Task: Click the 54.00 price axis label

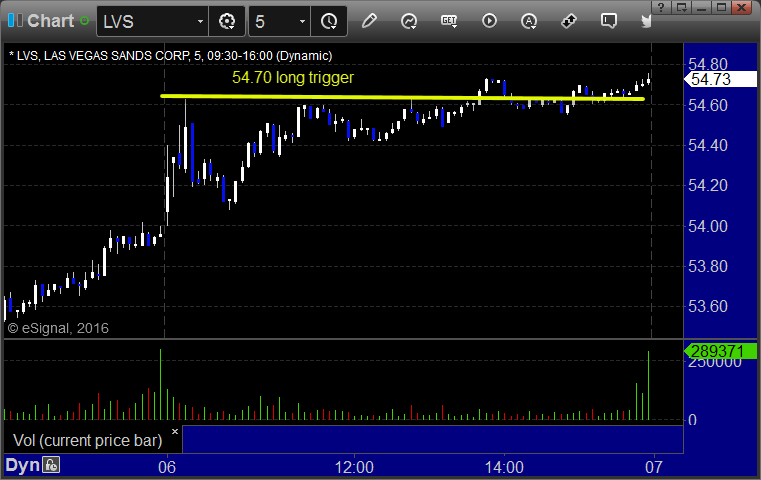Action: click(708, 226)
